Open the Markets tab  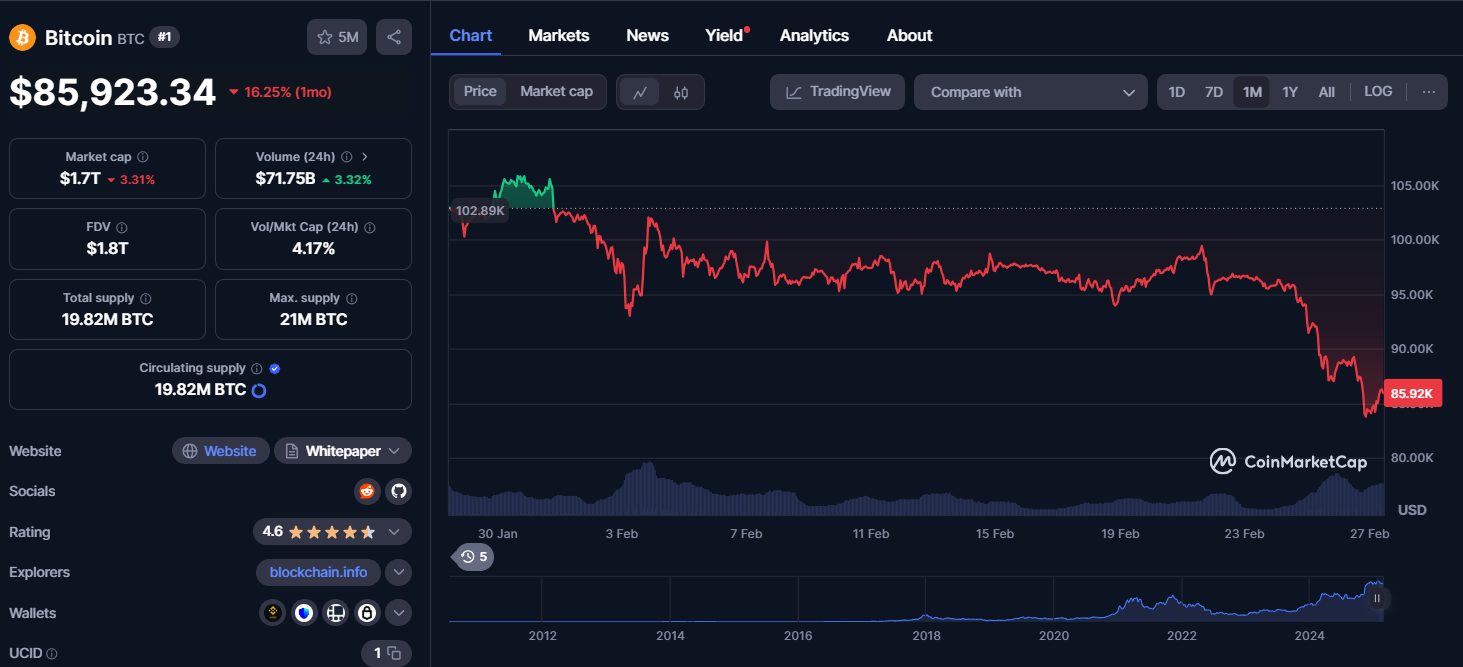[559, 36]
